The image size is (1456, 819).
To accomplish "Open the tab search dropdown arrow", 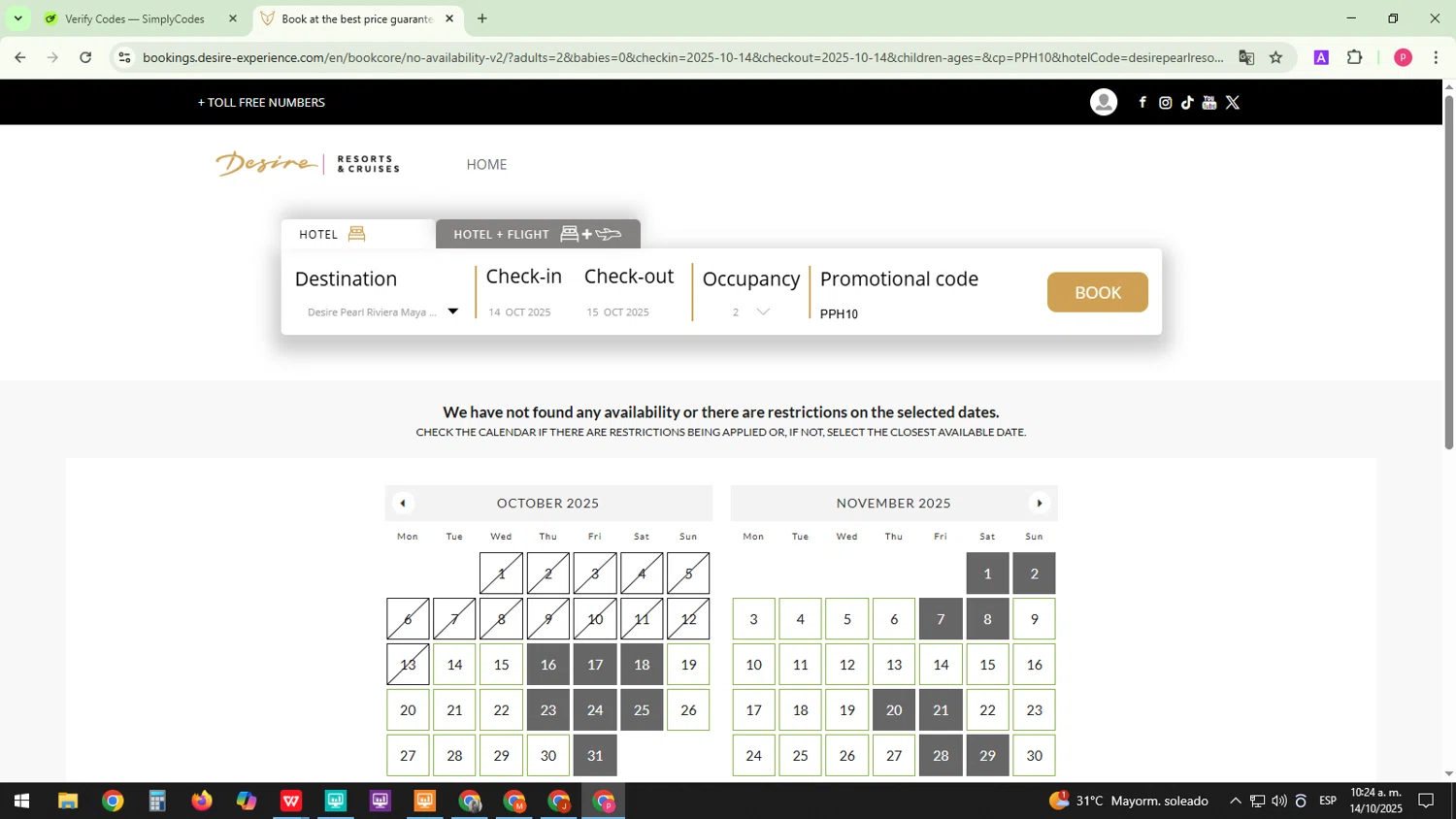I will (17, 18).
